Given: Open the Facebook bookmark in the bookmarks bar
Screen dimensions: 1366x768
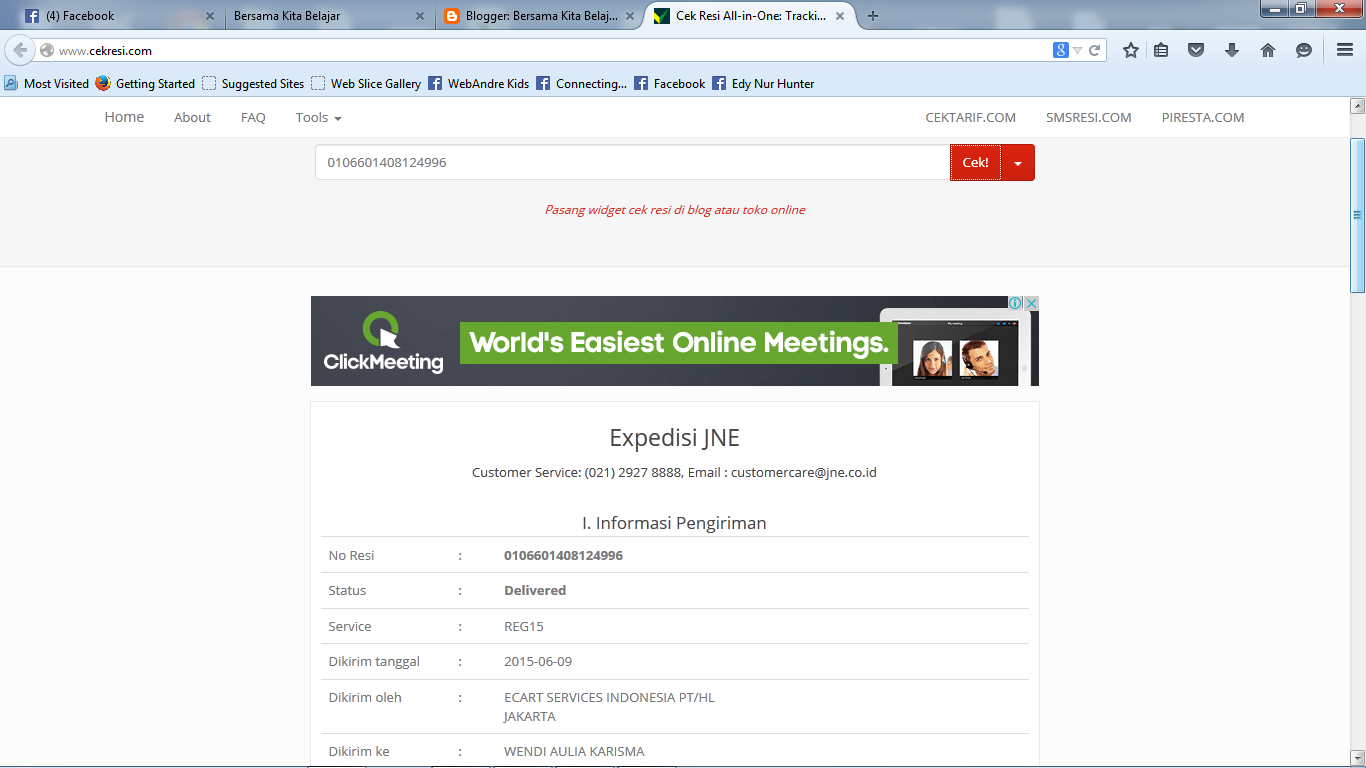Looking at the screenshot, I should 670,84.
